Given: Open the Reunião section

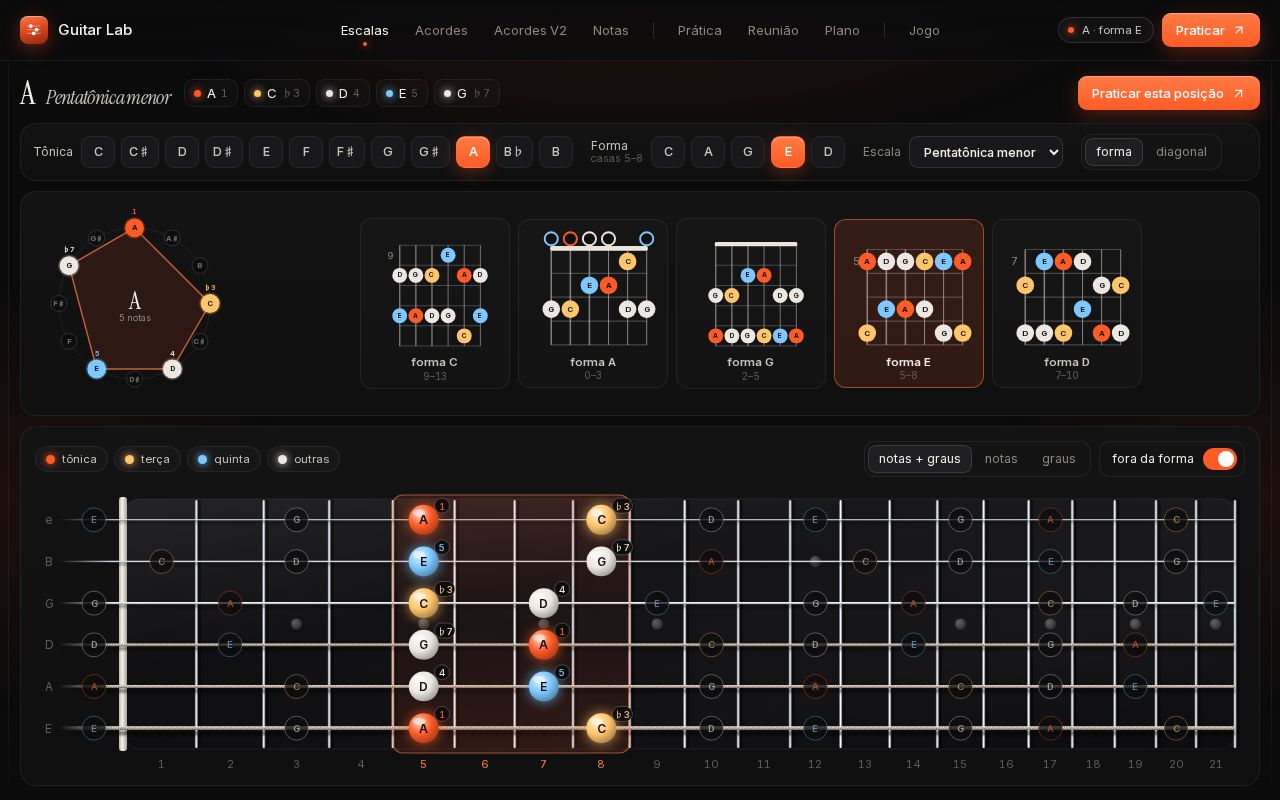Looking at the screenshot, I should coord(773,30).
